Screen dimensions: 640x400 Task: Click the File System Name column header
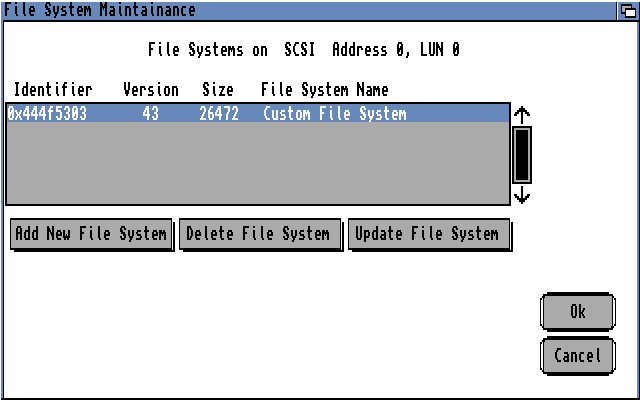tap(324, 90)
